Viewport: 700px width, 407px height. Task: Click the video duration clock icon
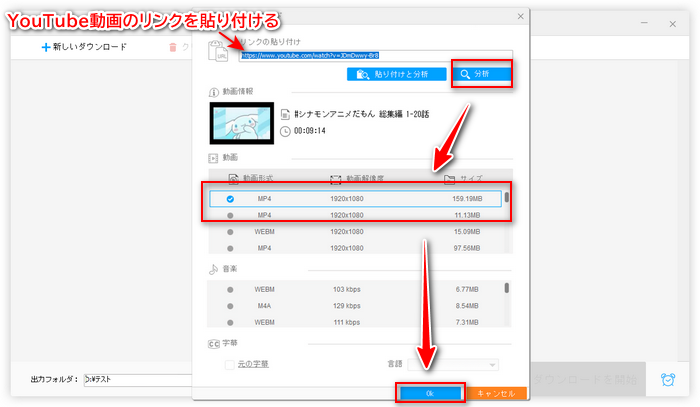pyautogui.click(x=286, y=131)
